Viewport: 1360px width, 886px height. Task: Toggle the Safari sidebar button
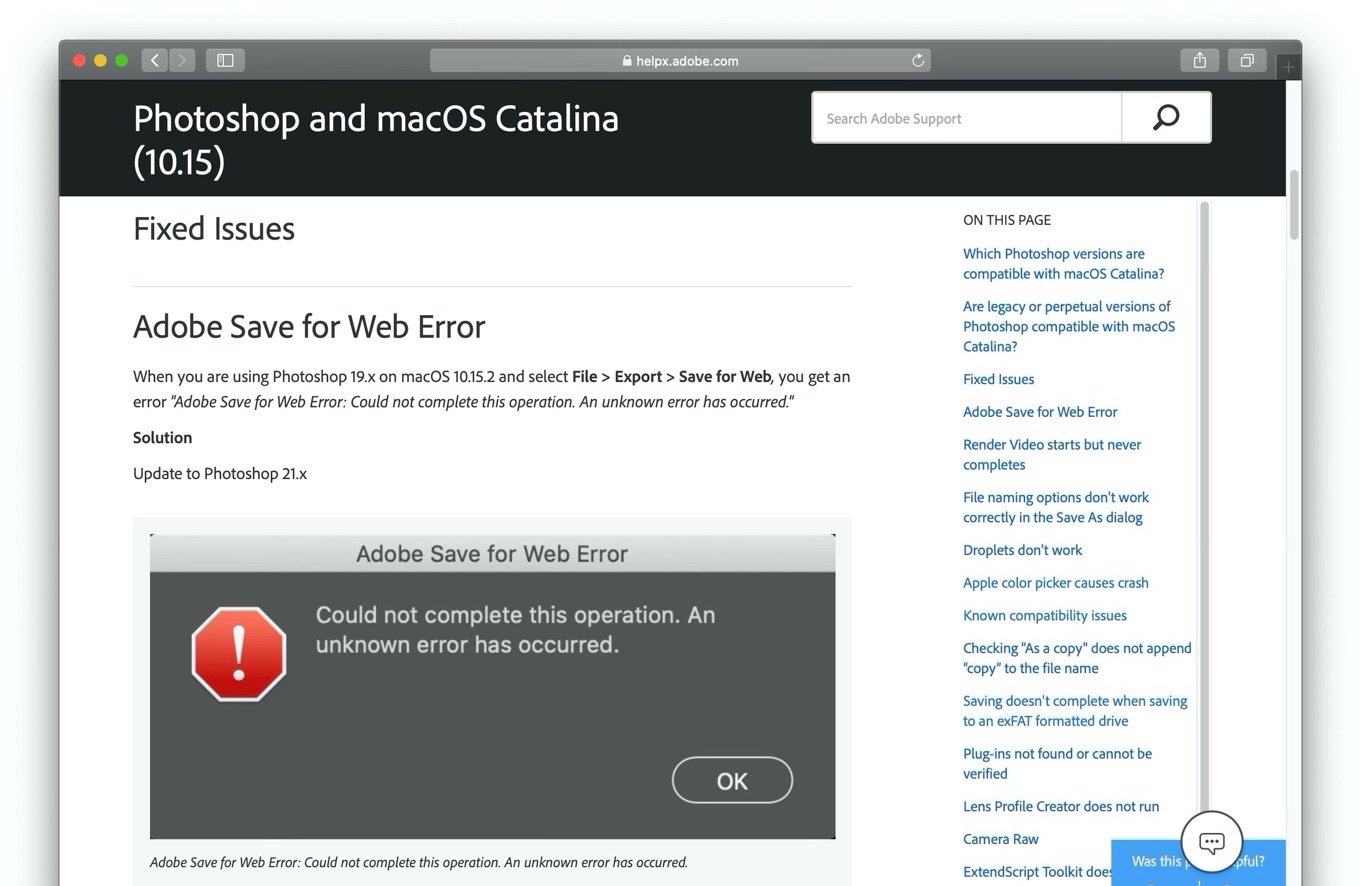[x=225, y=60]
